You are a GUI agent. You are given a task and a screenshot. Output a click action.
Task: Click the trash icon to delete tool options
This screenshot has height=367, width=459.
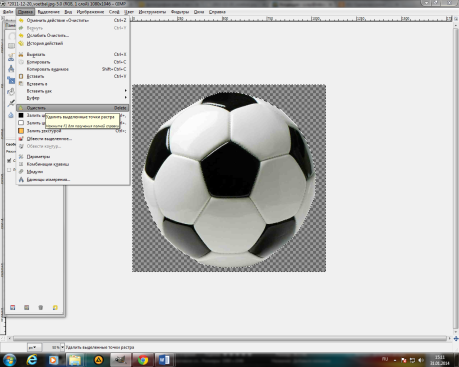point(41,307)
